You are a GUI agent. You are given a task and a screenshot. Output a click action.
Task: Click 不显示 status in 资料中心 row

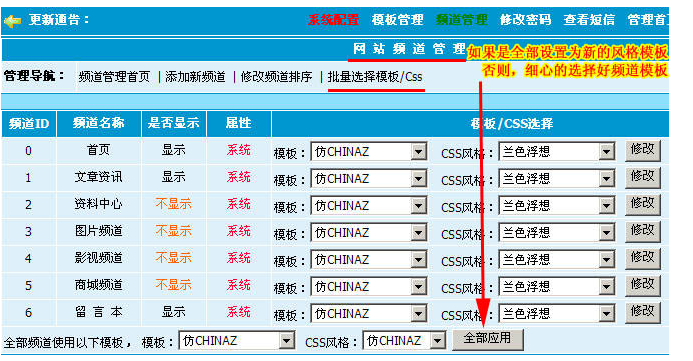pos(174,204)
